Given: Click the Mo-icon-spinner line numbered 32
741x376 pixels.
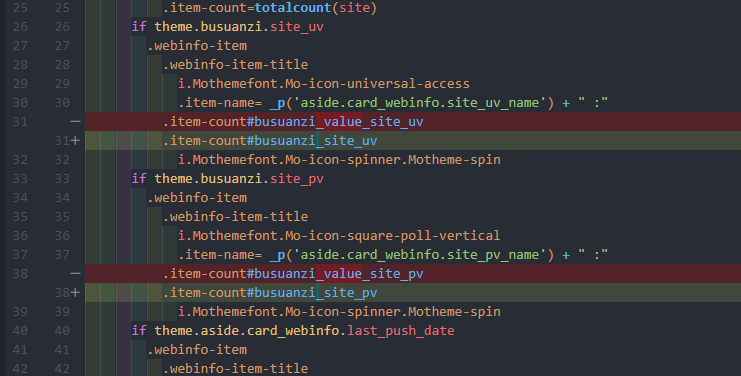Looking at the screenshot, I should pyautogui.click(x=339, y=159).
